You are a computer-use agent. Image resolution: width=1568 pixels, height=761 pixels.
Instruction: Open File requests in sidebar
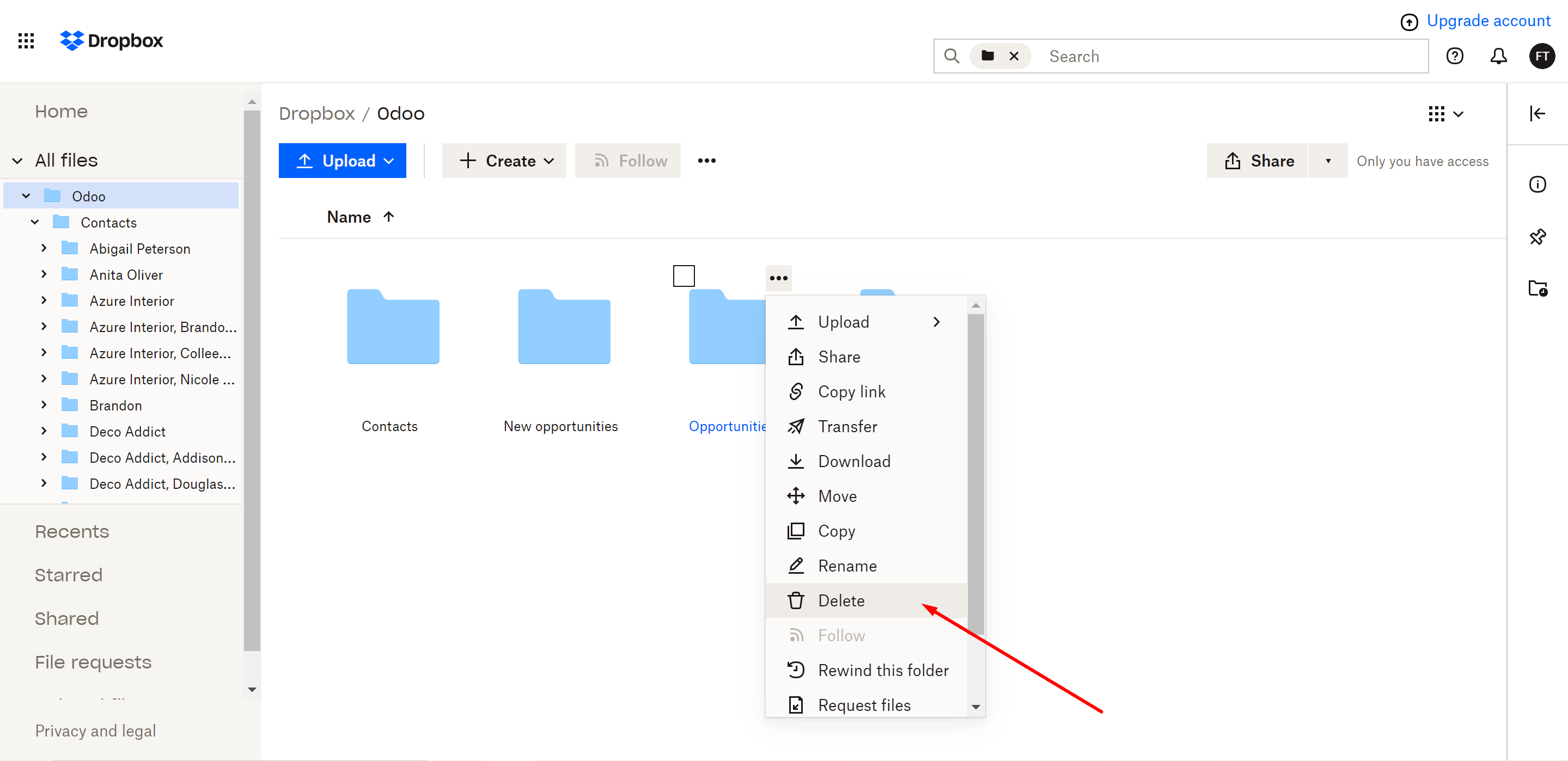point(93,662)
